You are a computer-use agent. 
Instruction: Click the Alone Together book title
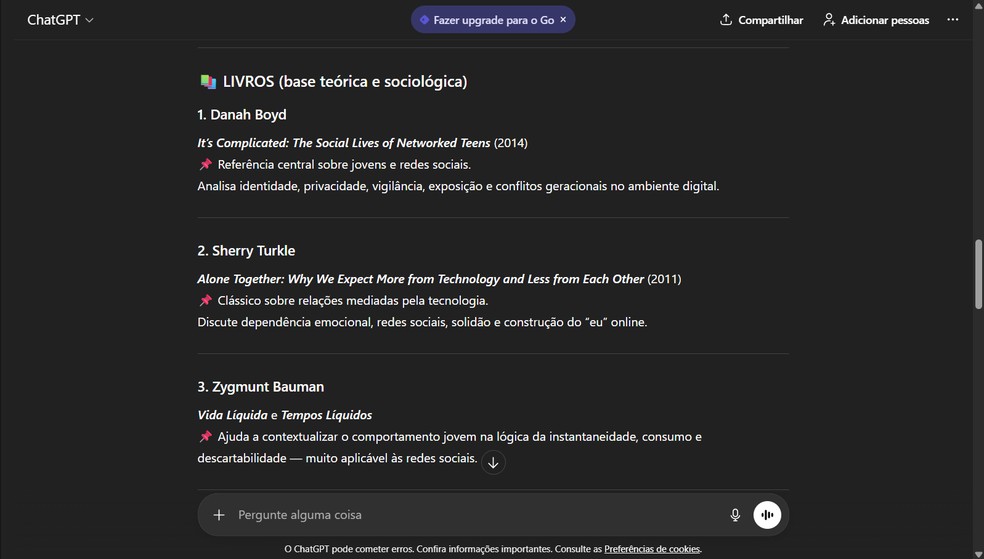pos(420,279)
